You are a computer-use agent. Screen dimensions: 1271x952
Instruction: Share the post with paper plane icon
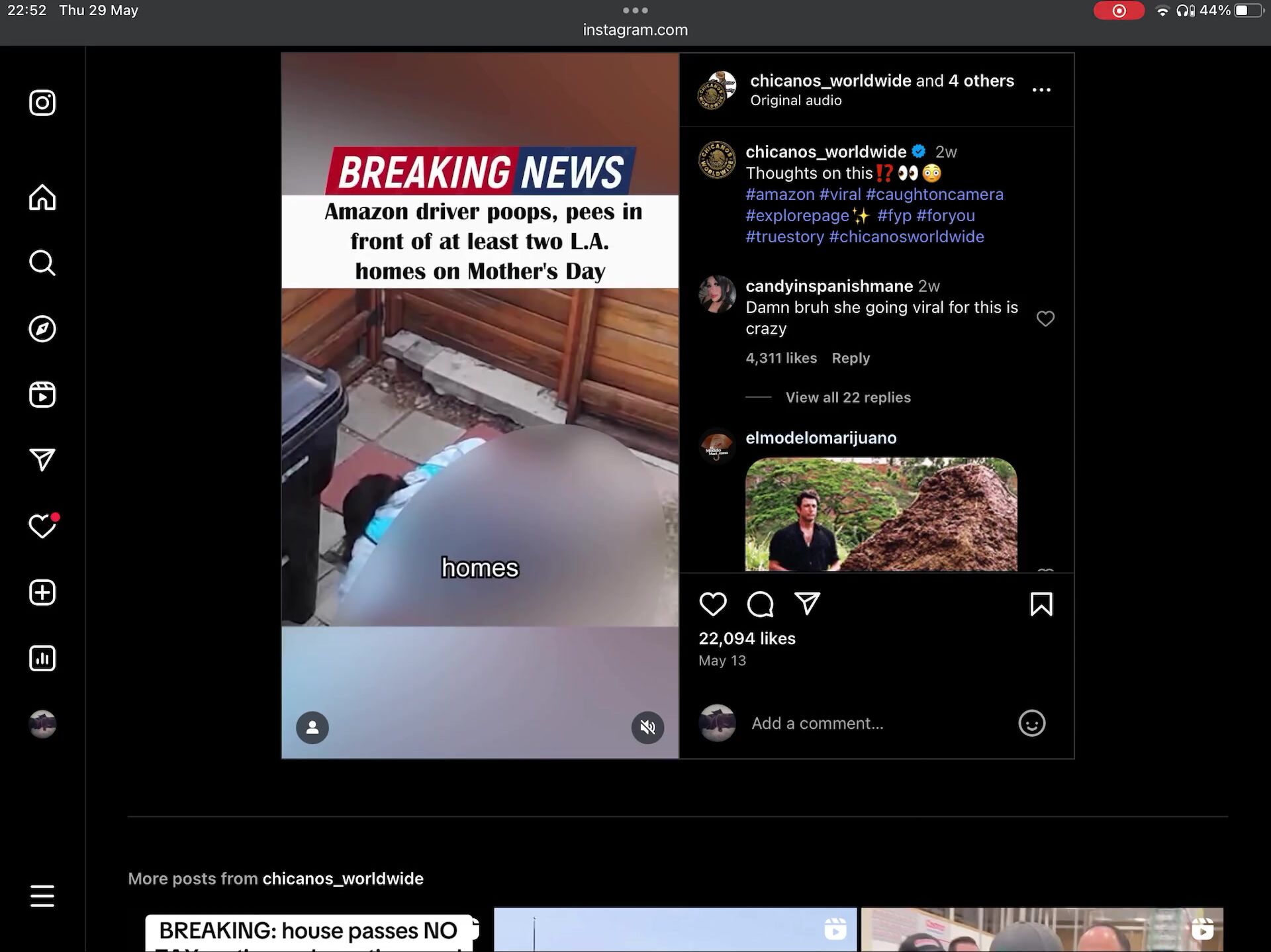(x=808, y=603)
